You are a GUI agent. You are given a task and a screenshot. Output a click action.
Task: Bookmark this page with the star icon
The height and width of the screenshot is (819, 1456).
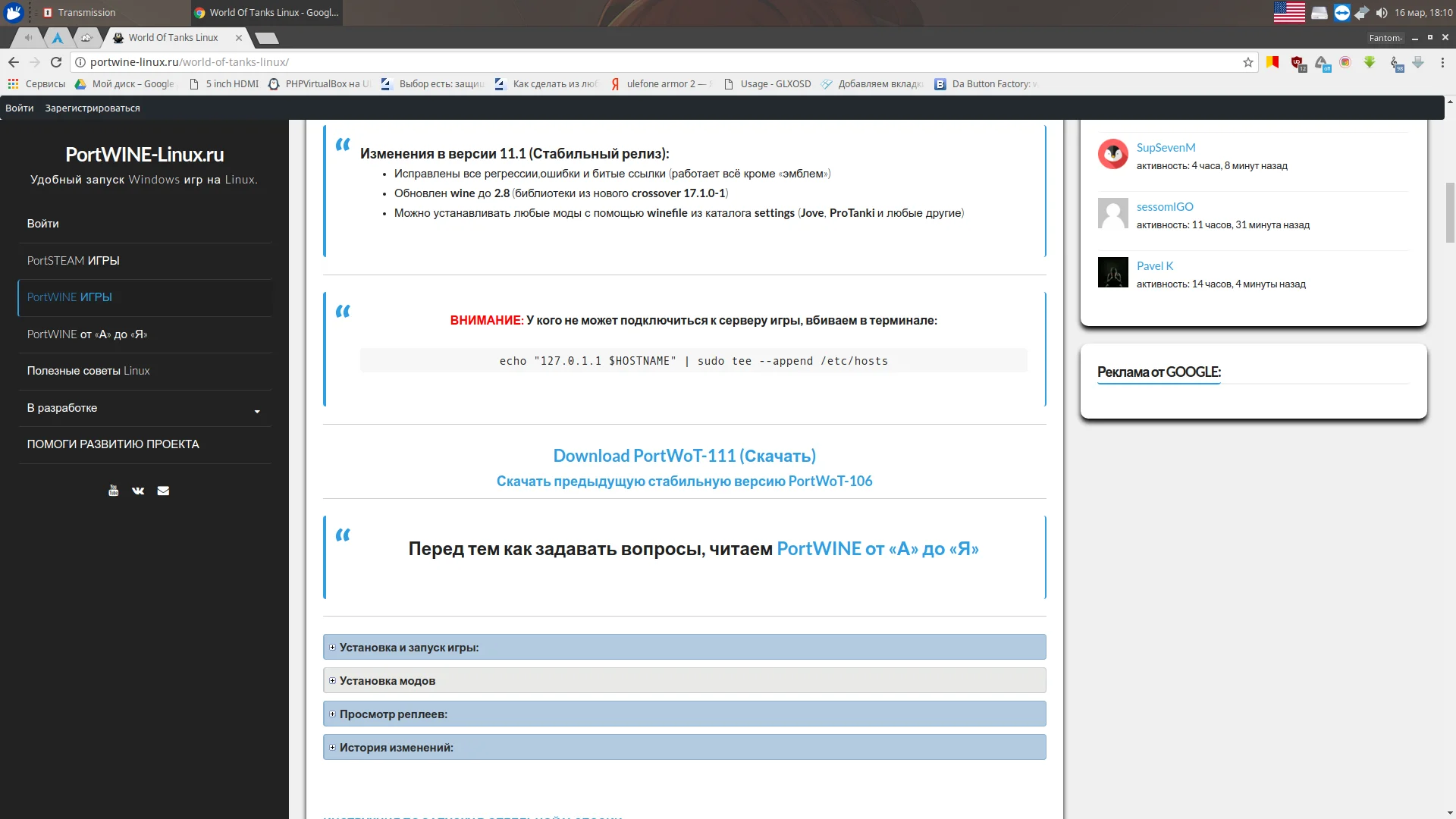pyautogui.click(x=1248, y=62)
